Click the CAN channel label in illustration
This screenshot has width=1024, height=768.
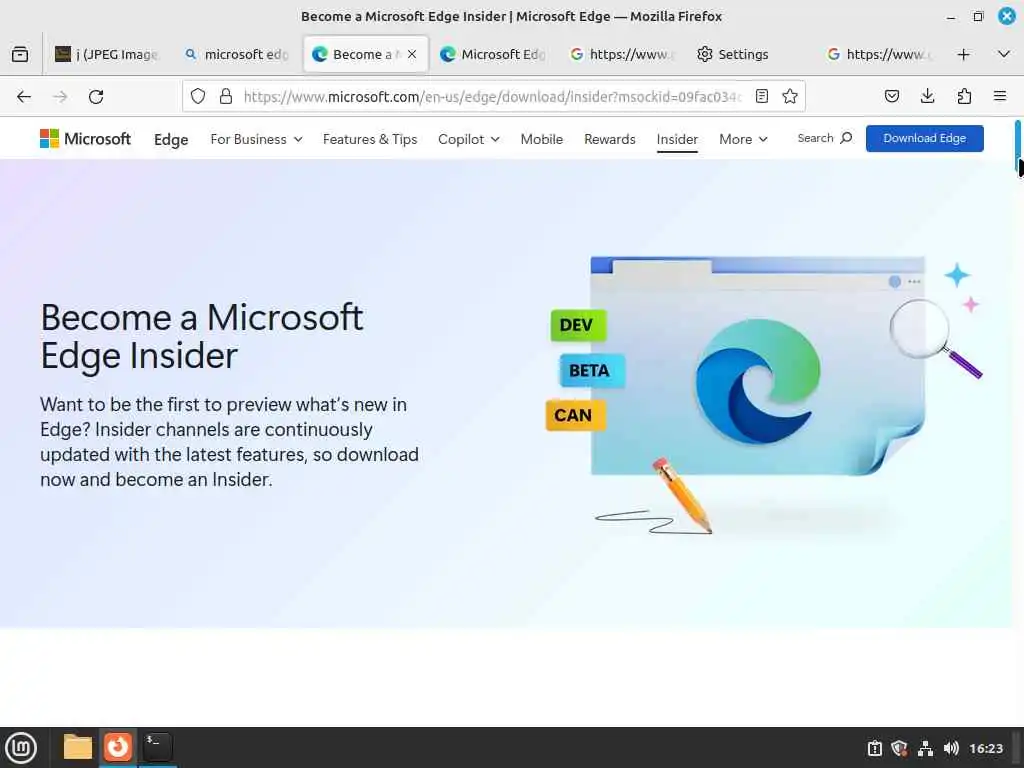pos(574,415)
